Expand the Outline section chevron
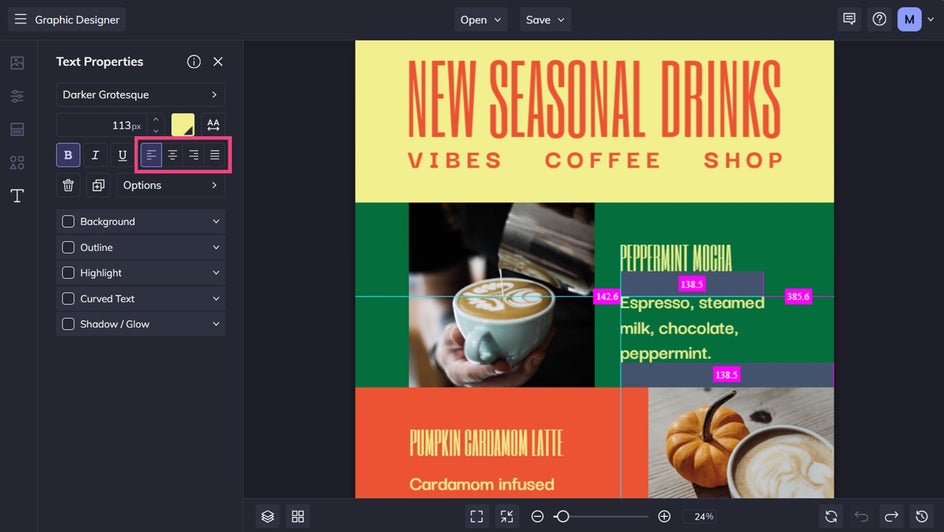This screenshot has width=944, height=532. [216, 247]
